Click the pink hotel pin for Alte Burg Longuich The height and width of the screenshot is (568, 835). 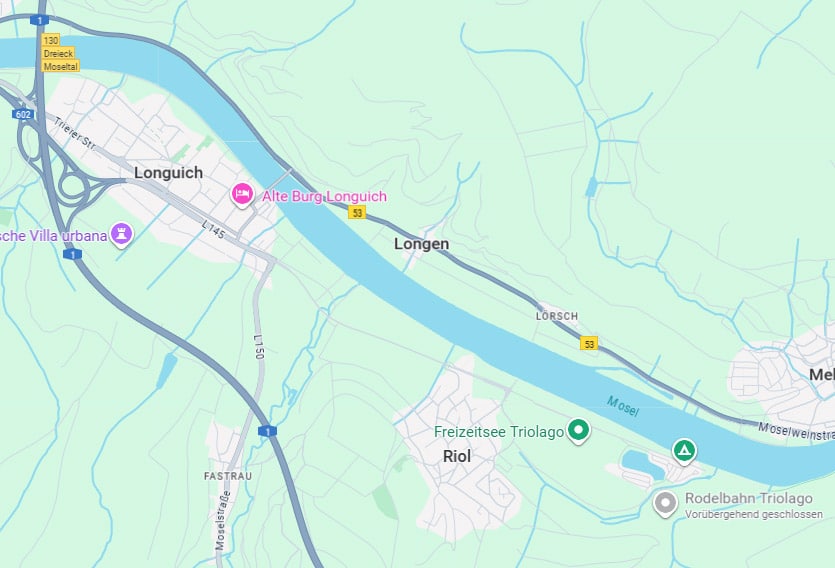click(x=242, y=194)
